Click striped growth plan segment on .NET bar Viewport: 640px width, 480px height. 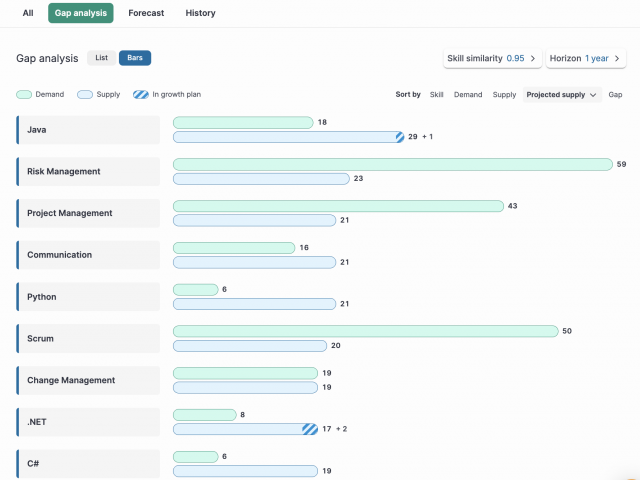[310, 429]
